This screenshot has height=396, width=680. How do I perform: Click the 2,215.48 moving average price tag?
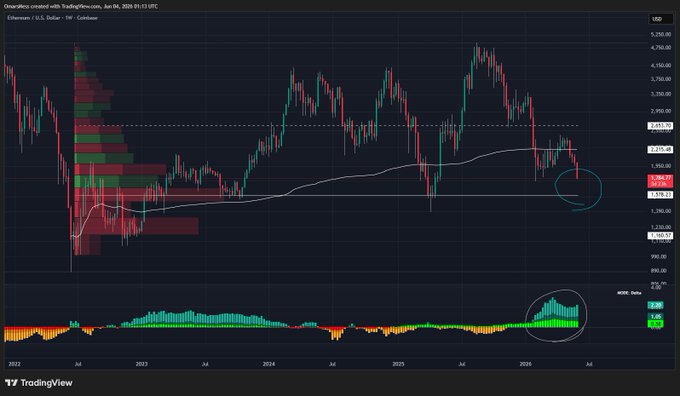[660, 149]
